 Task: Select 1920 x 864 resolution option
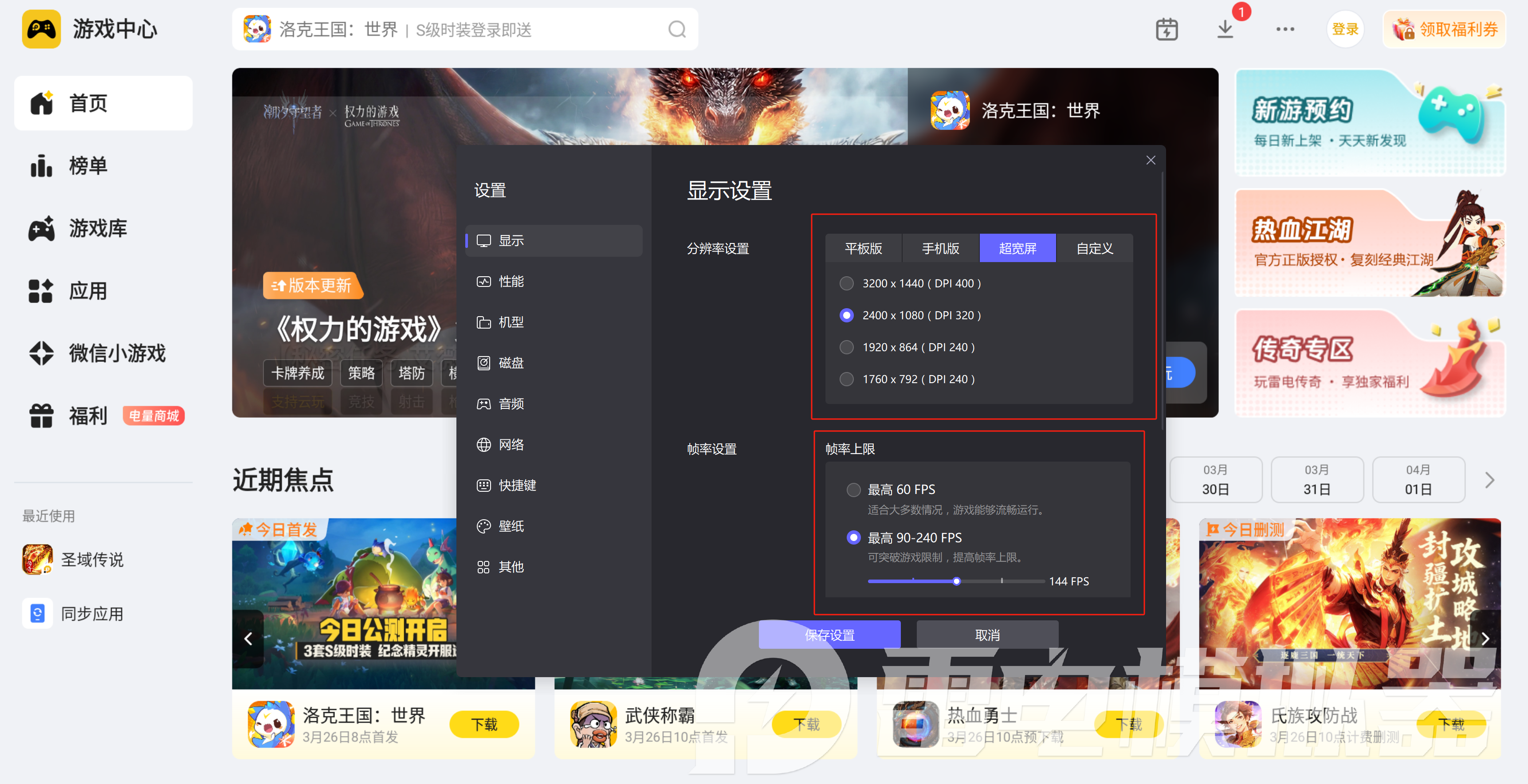(846, 348)
